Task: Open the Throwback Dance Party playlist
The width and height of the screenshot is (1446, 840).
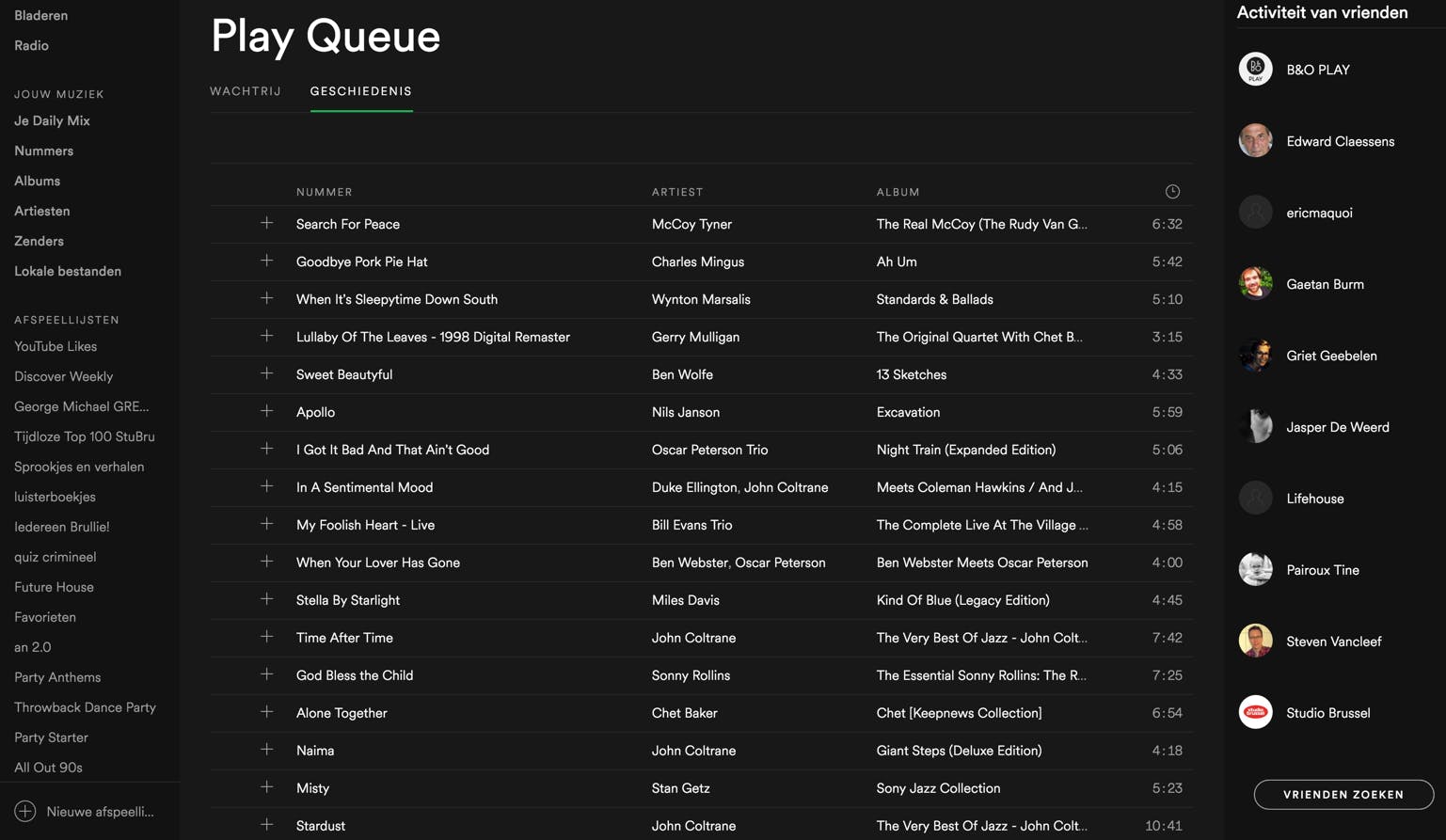Action: coord(86,707)
